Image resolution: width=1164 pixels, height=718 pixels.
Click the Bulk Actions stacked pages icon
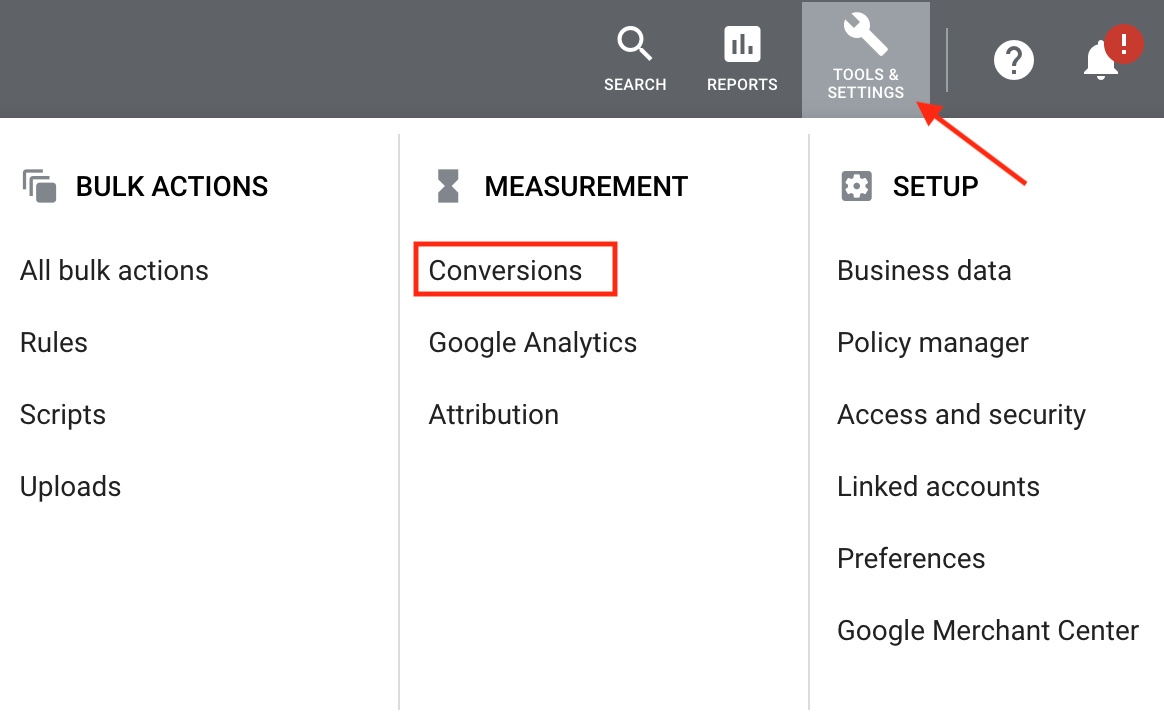point(40,186)
